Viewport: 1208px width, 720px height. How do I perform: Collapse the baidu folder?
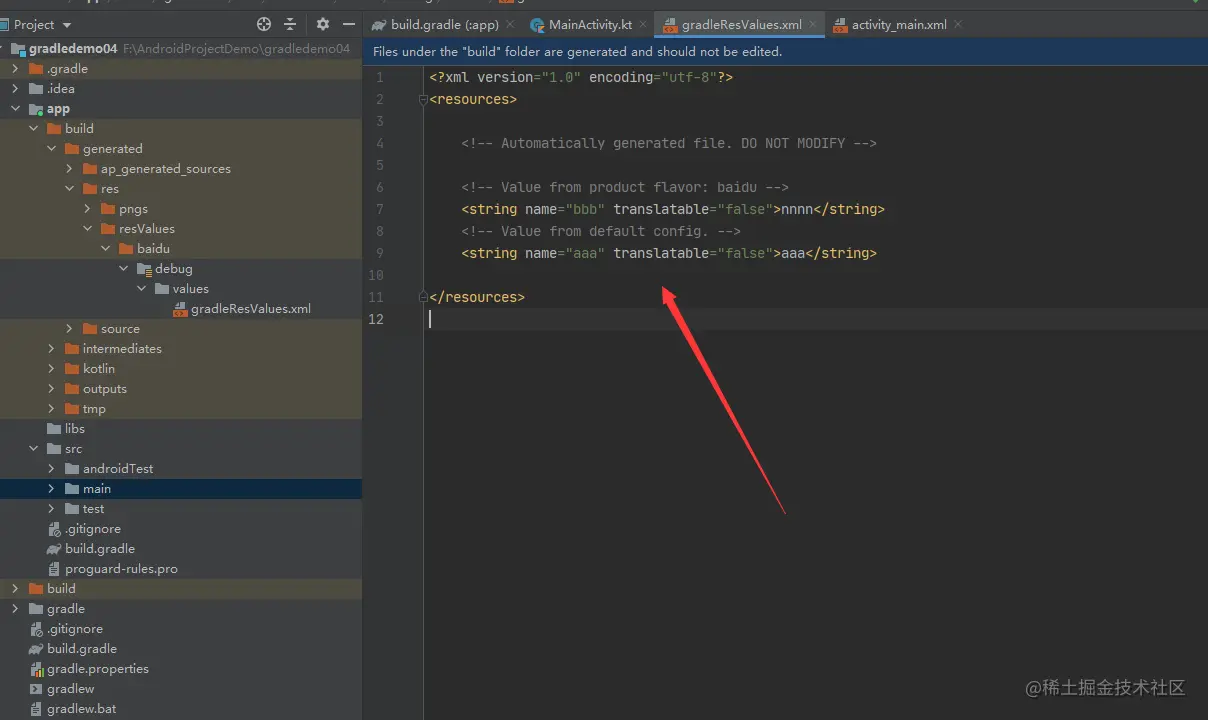click(x=105, y=249)
